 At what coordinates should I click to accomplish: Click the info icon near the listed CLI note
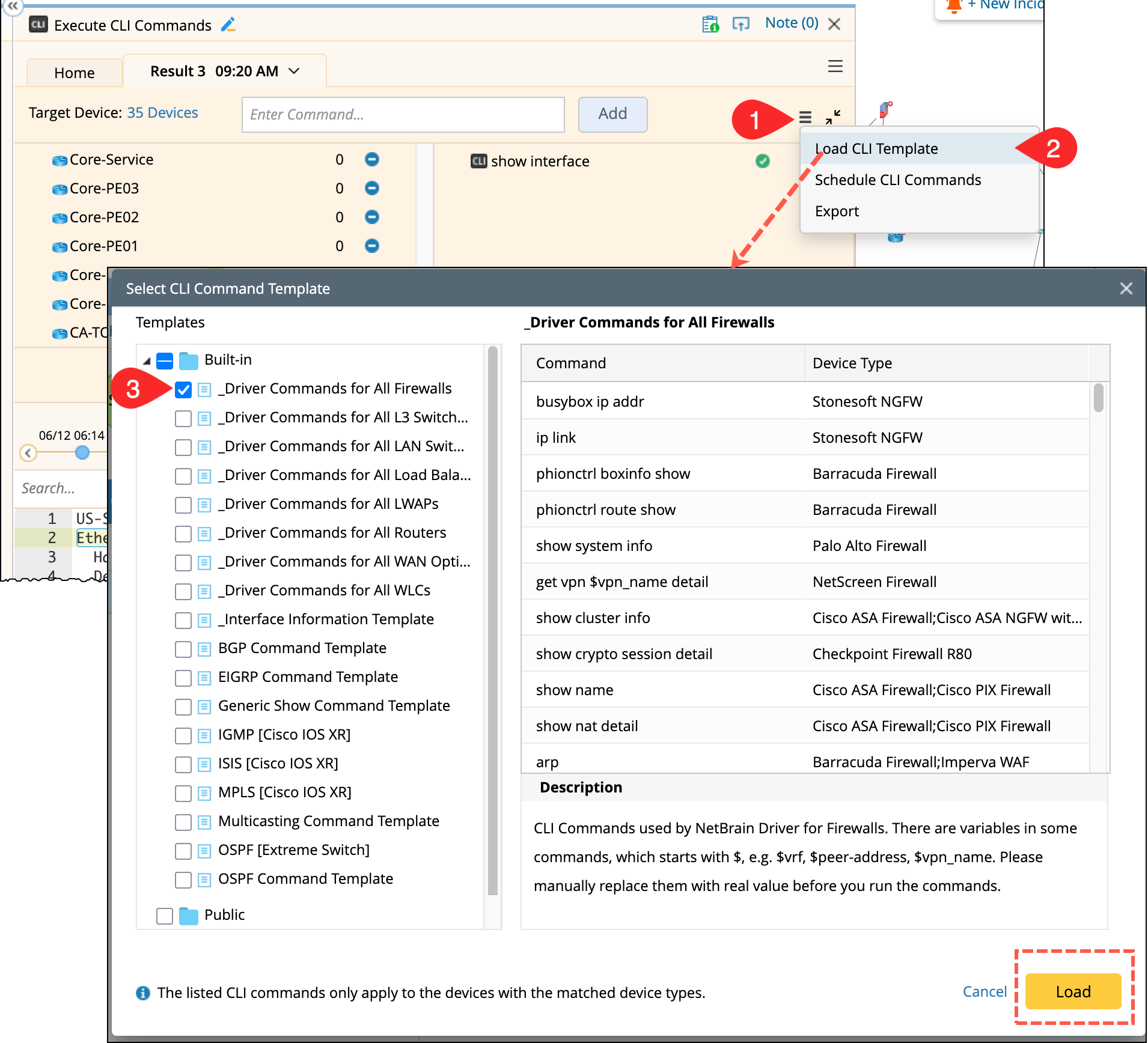click(x=142, y=993)
